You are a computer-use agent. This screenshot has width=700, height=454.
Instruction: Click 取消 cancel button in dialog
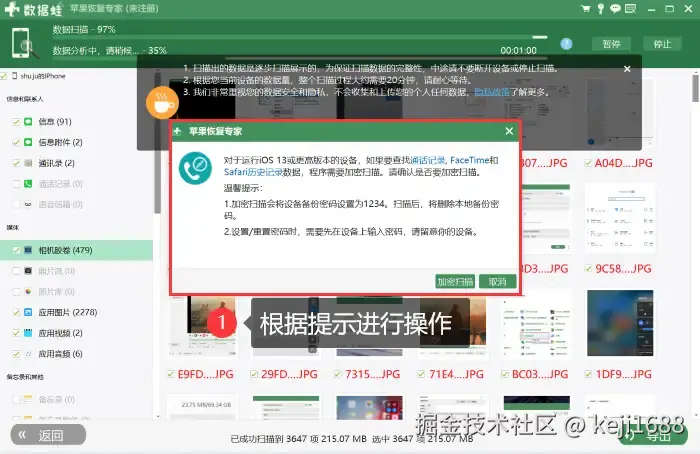tap(497, 282)
